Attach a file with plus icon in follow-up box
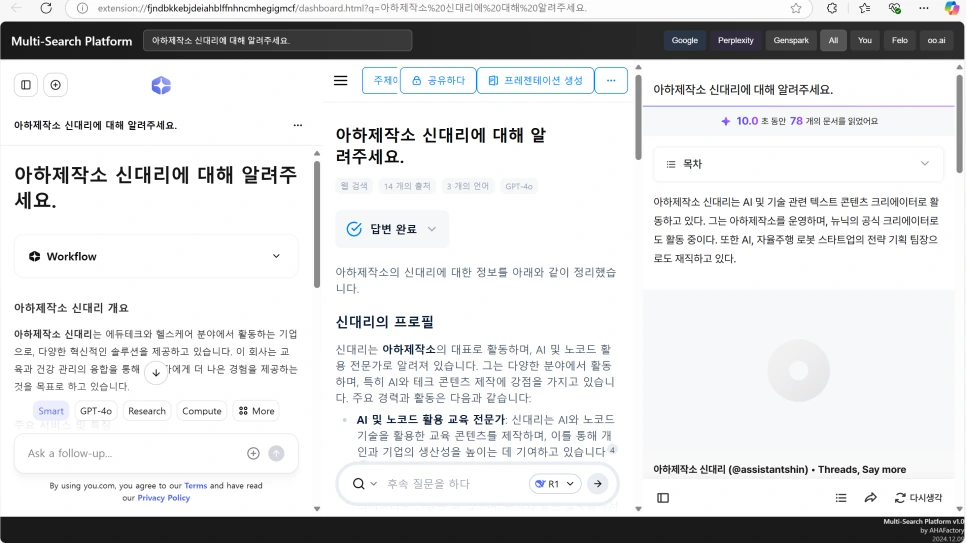 253,453
